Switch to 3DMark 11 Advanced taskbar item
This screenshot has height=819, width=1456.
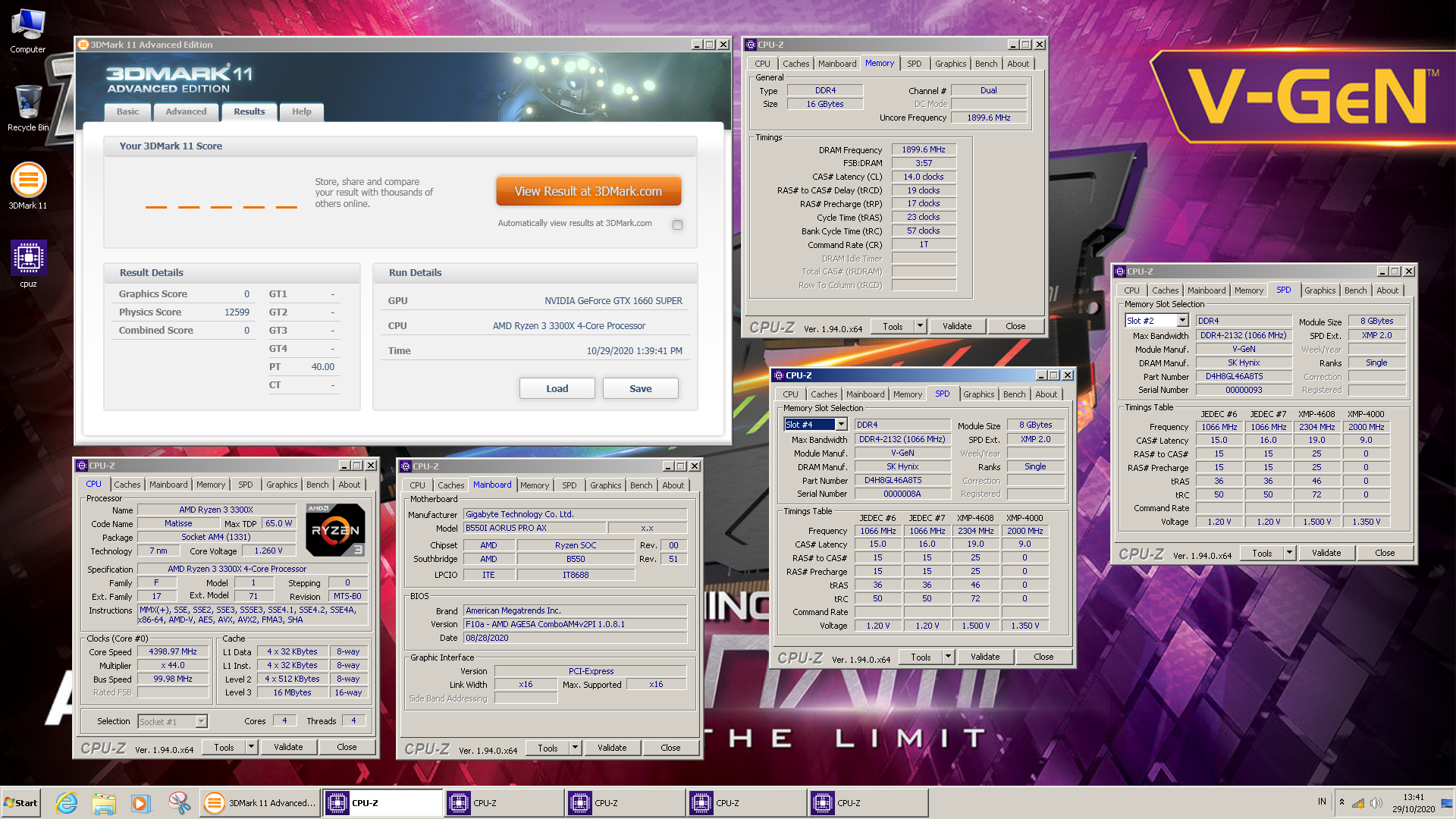coord(260,802)
